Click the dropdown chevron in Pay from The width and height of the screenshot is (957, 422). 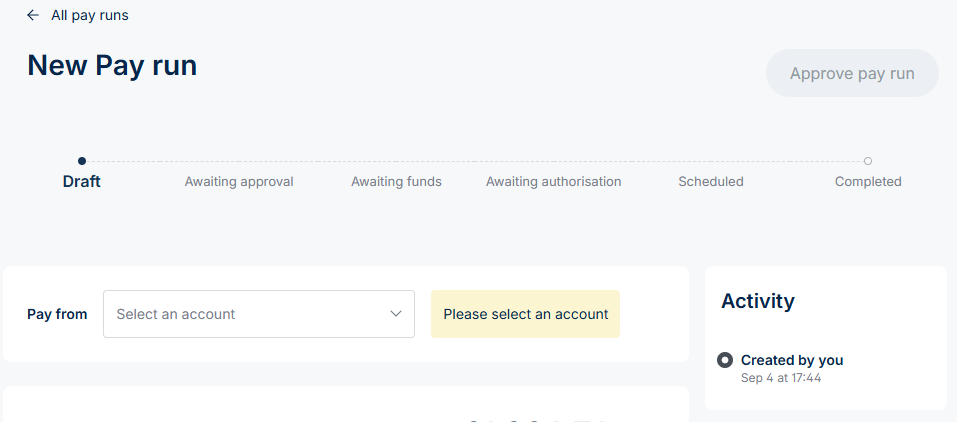(395, 314)
